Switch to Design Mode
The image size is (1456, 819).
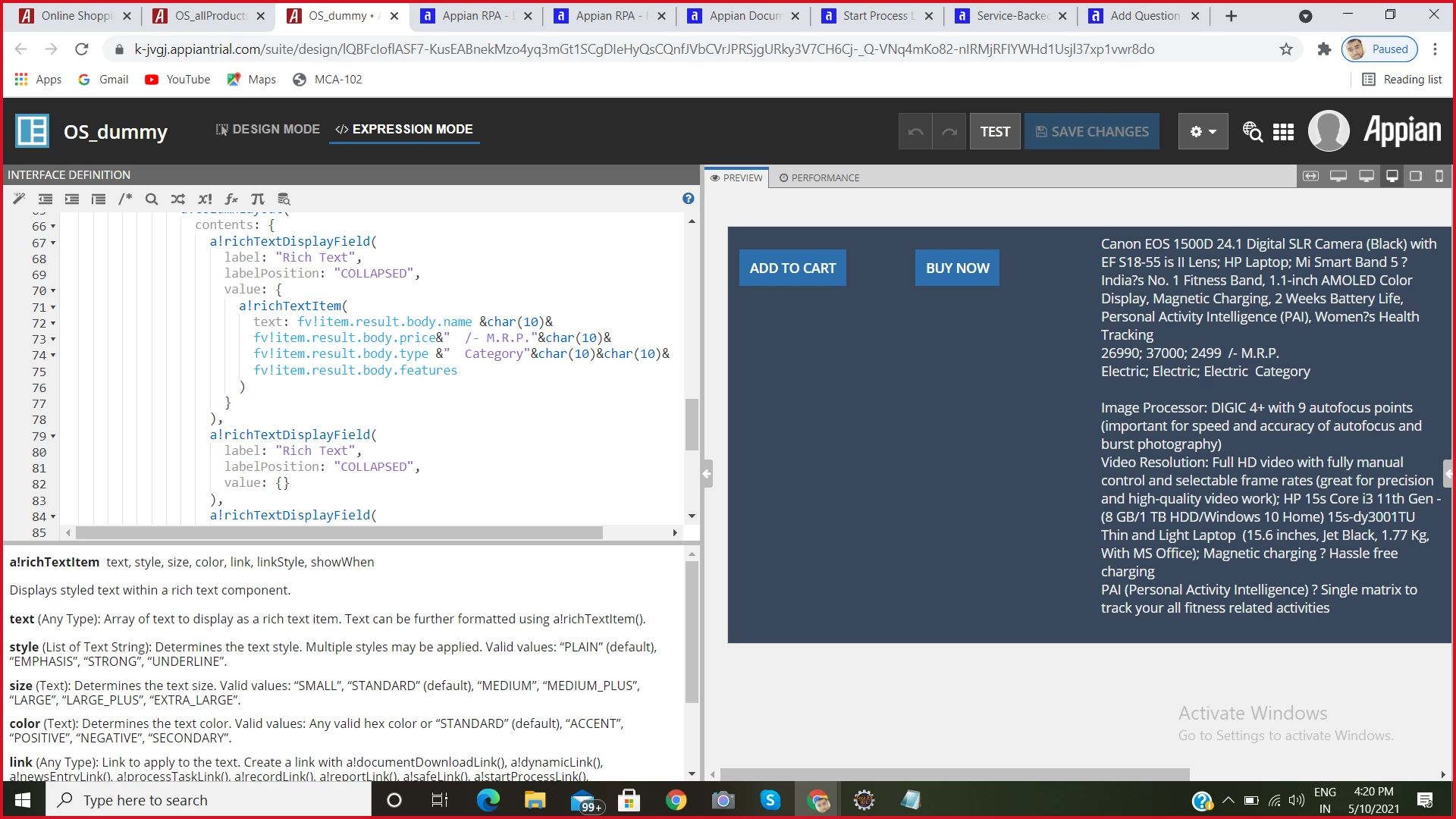(x=268, y=130)
